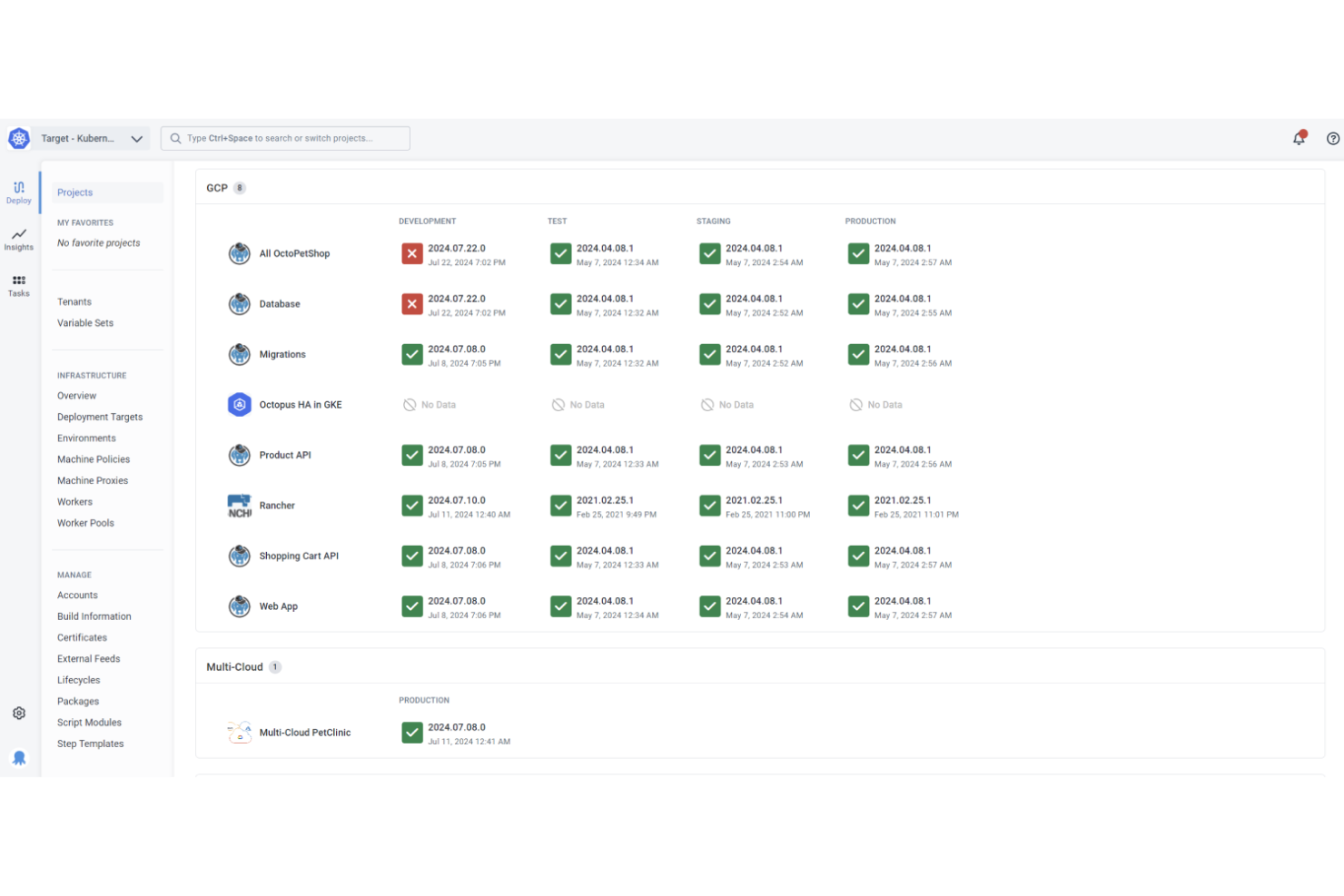Open Shopping Cart API Development release 2024.07.08.0
This screenshot has width=1344, height=896.
457,551
